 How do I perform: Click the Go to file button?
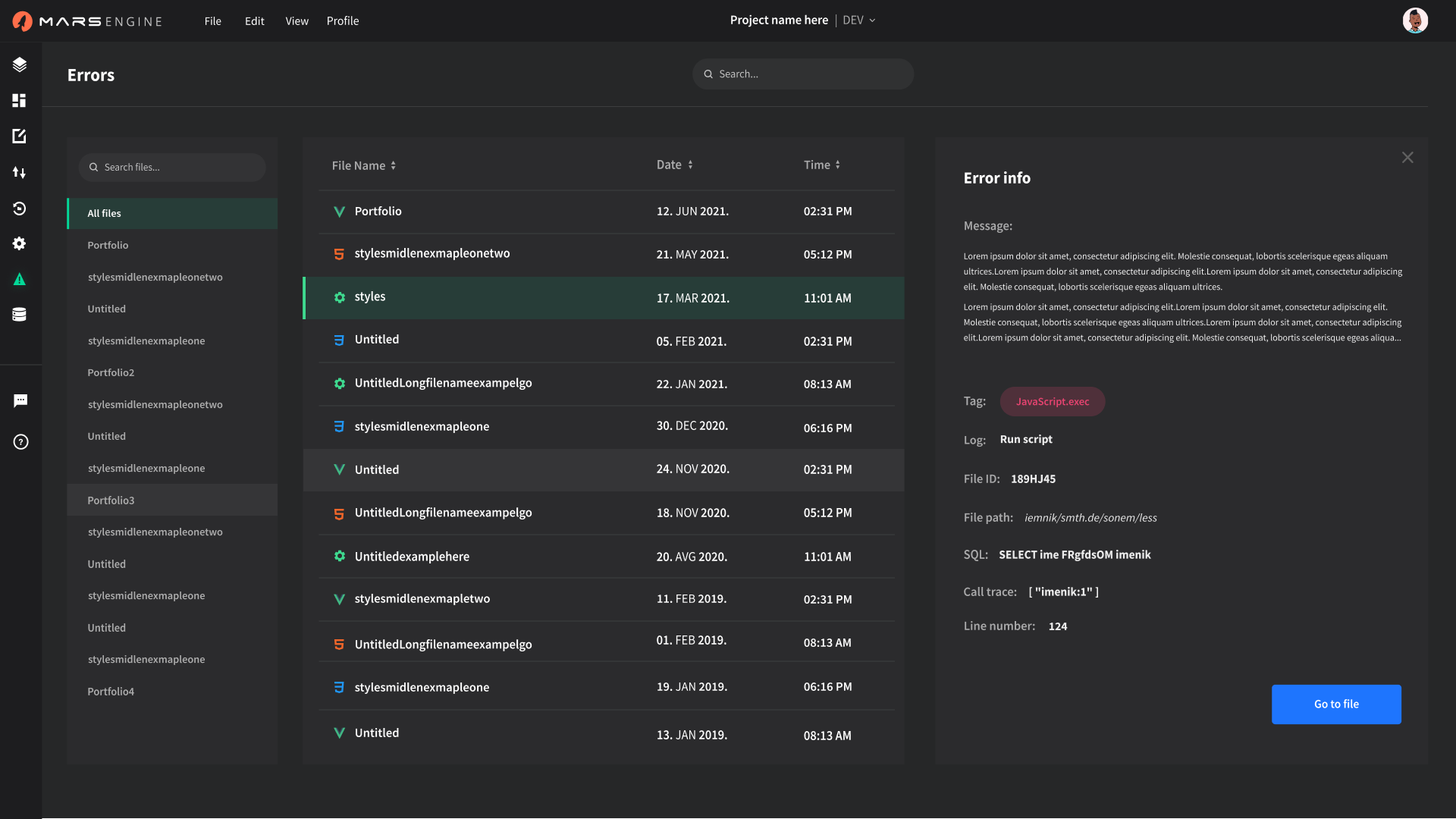point(1335,704)
